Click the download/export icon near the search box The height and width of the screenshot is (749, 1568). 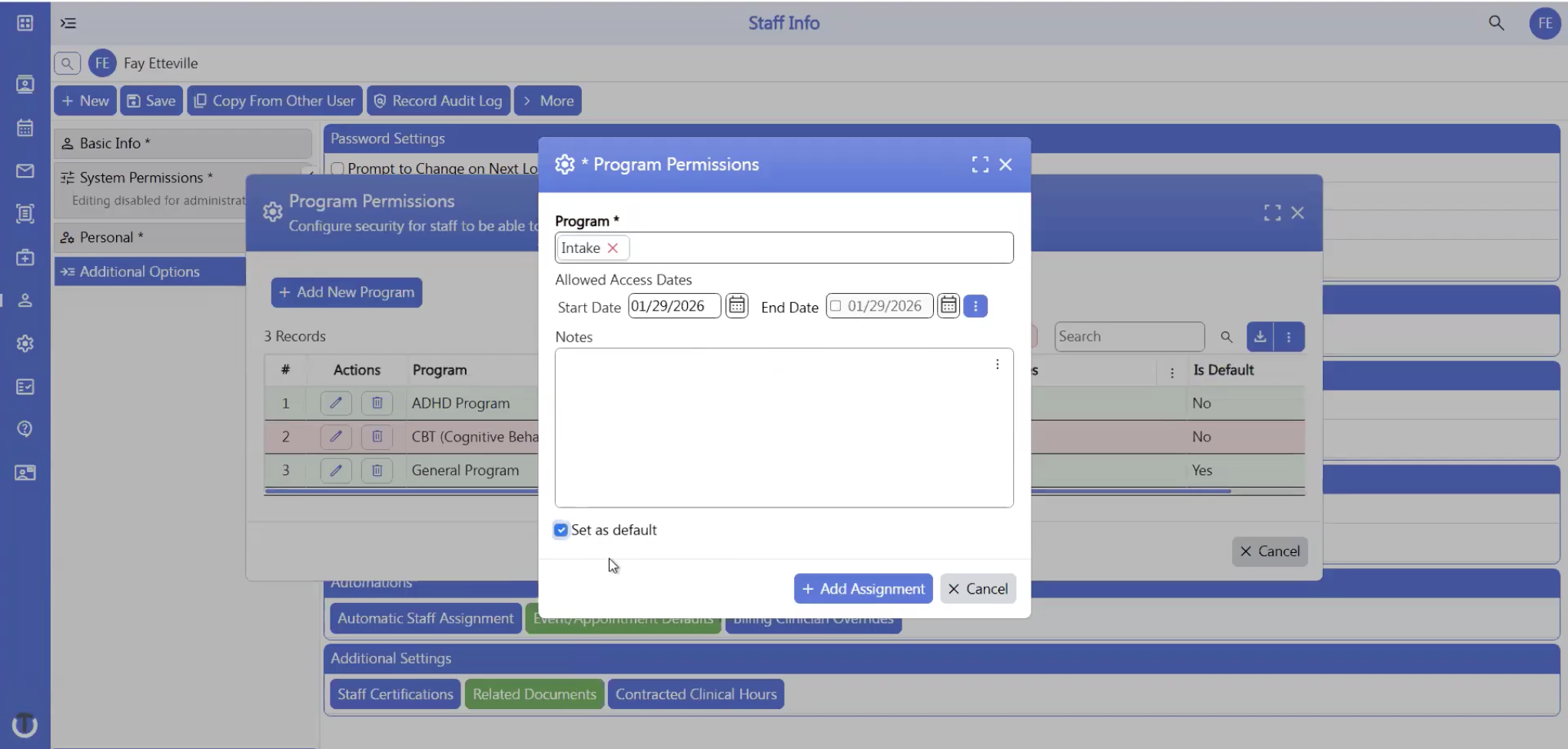pyautogui.click(x=1260, y=336)
